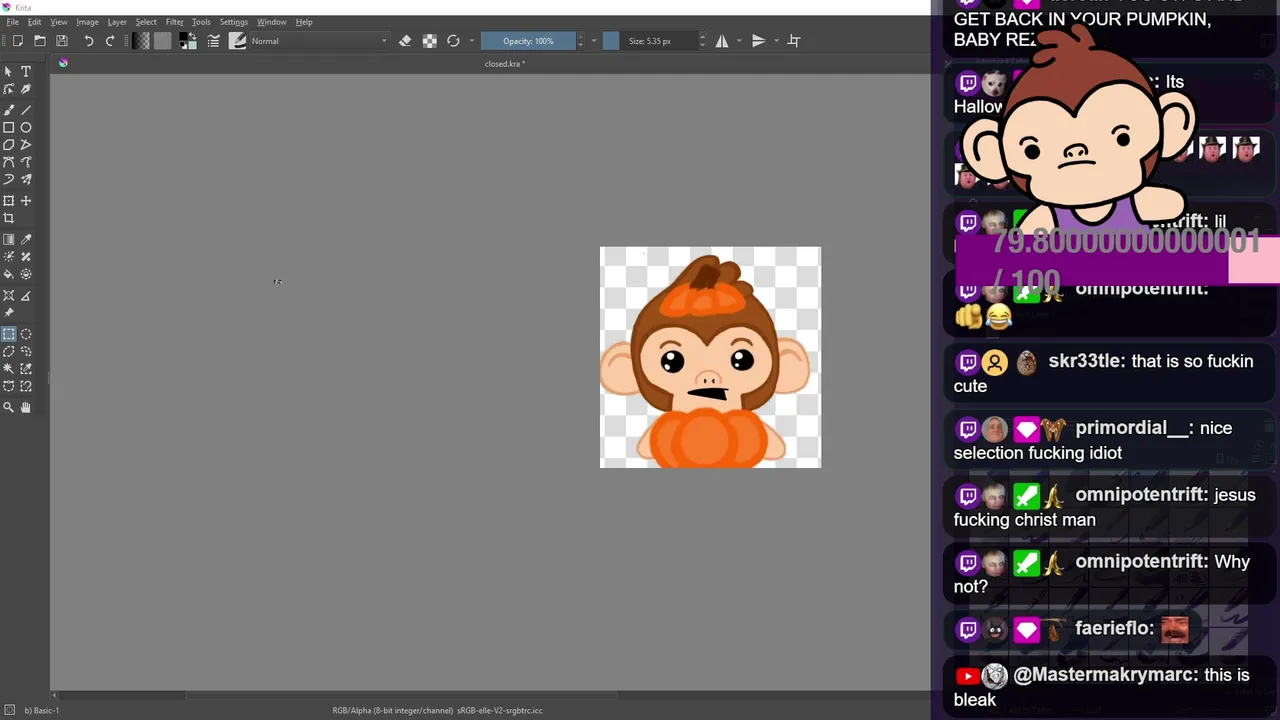1280x720 pixels.
Task: Open the brush preset chooser
Action: (x=238, y=41)
